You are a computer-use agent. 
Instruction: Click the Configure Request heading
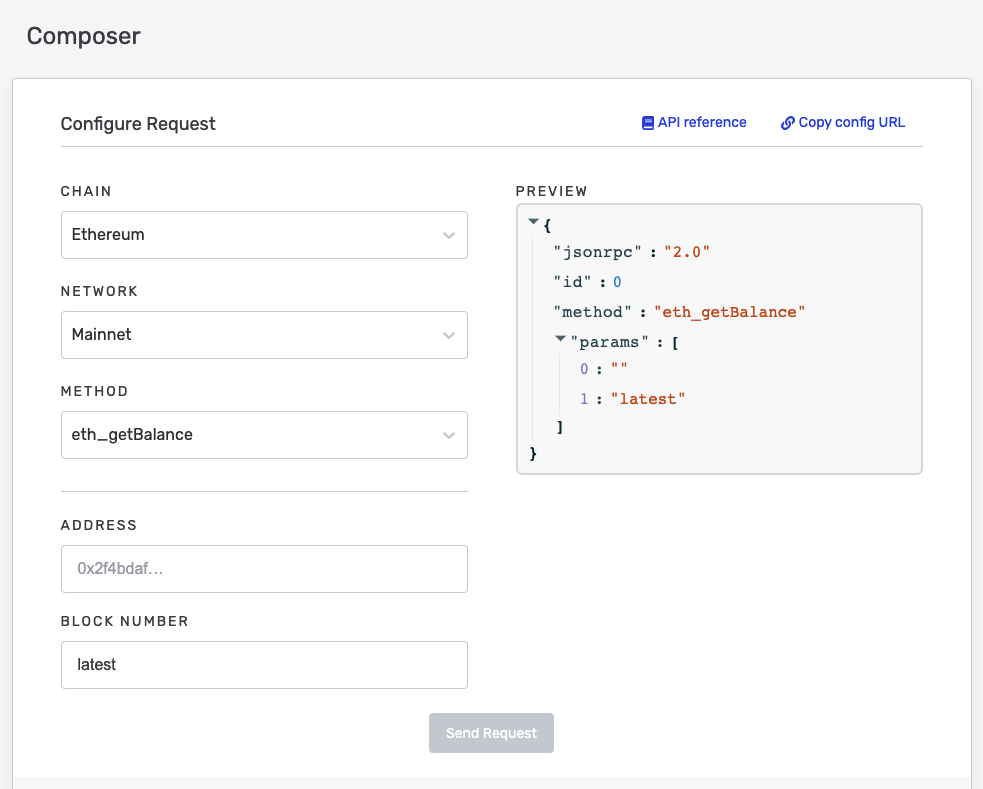pyautogui.click(x=138, y=124)
